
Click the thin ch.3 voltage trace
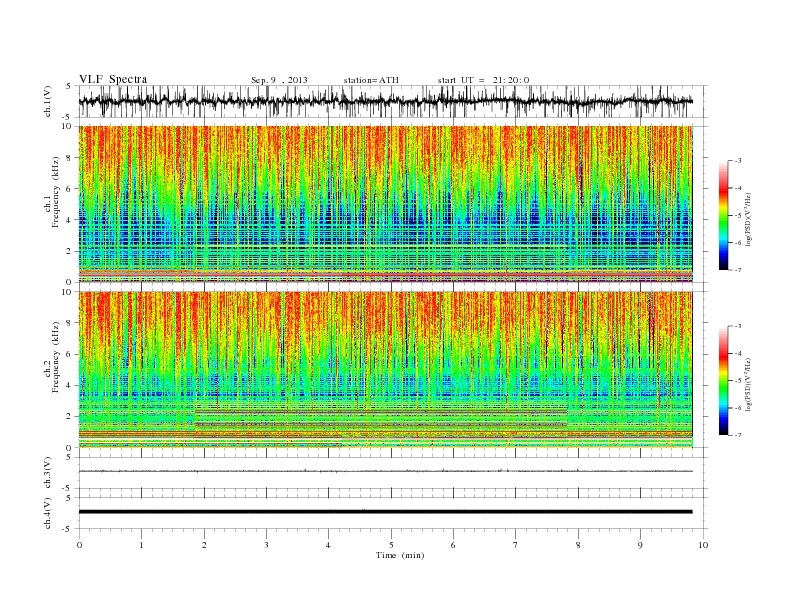pyautogui.click(x=385, y=471)
